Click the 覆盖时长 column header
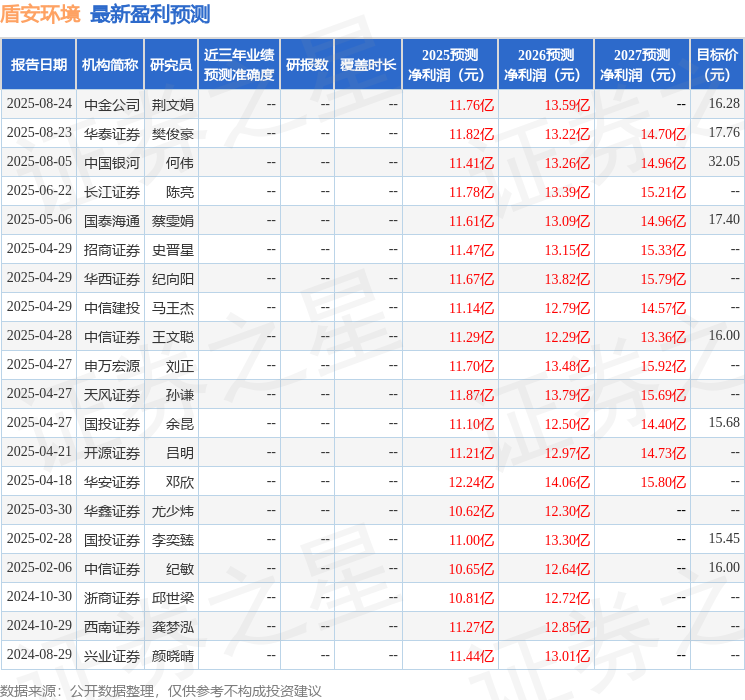 click(368, 65)
